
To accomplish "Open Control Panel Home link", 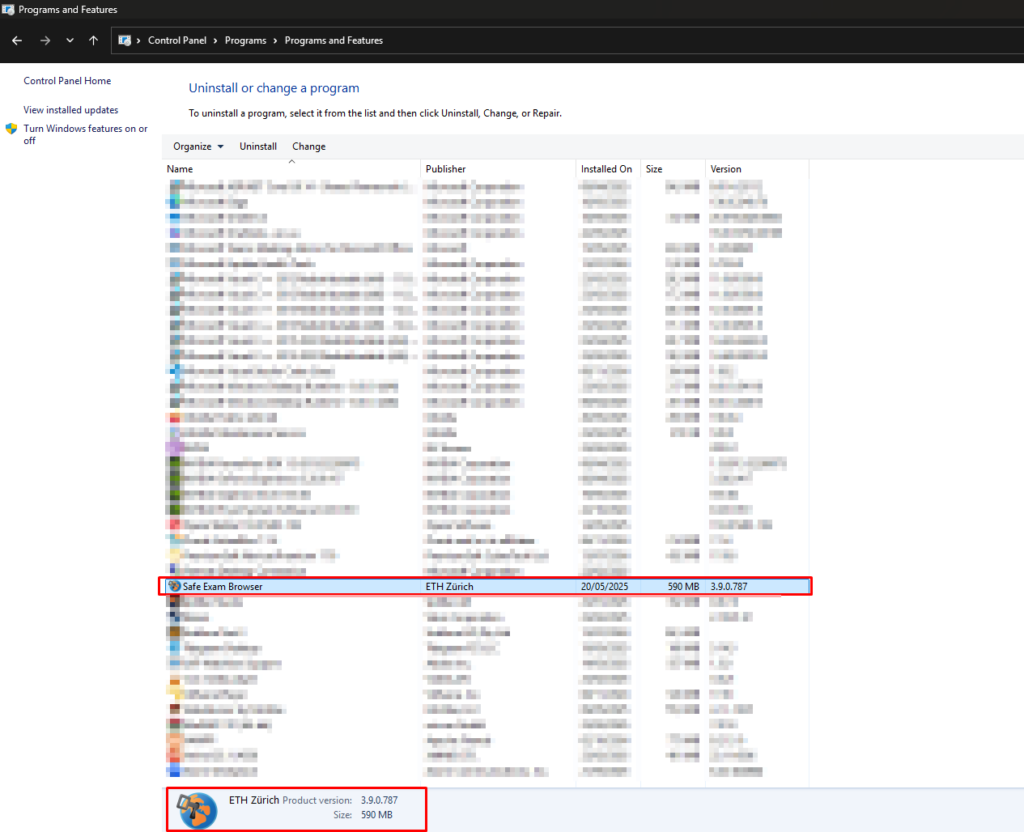I will [67, 81].
